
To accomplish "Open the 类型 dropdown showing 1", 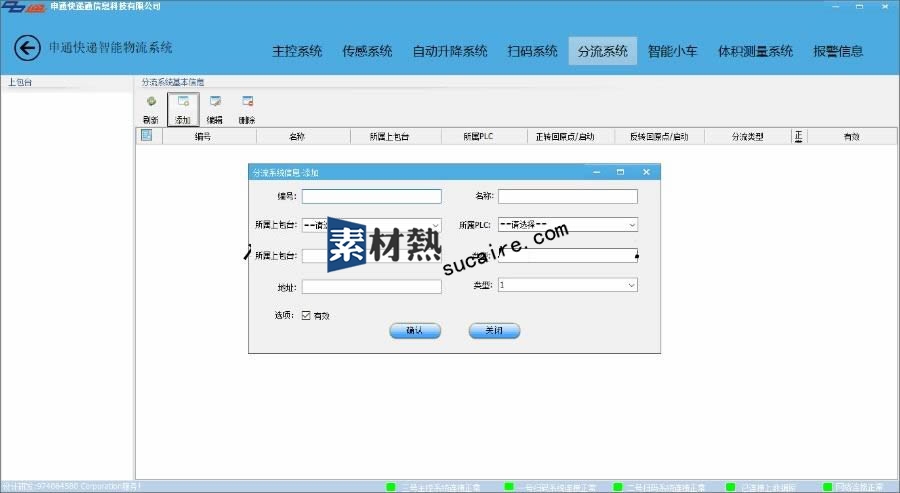I will 567,286.
